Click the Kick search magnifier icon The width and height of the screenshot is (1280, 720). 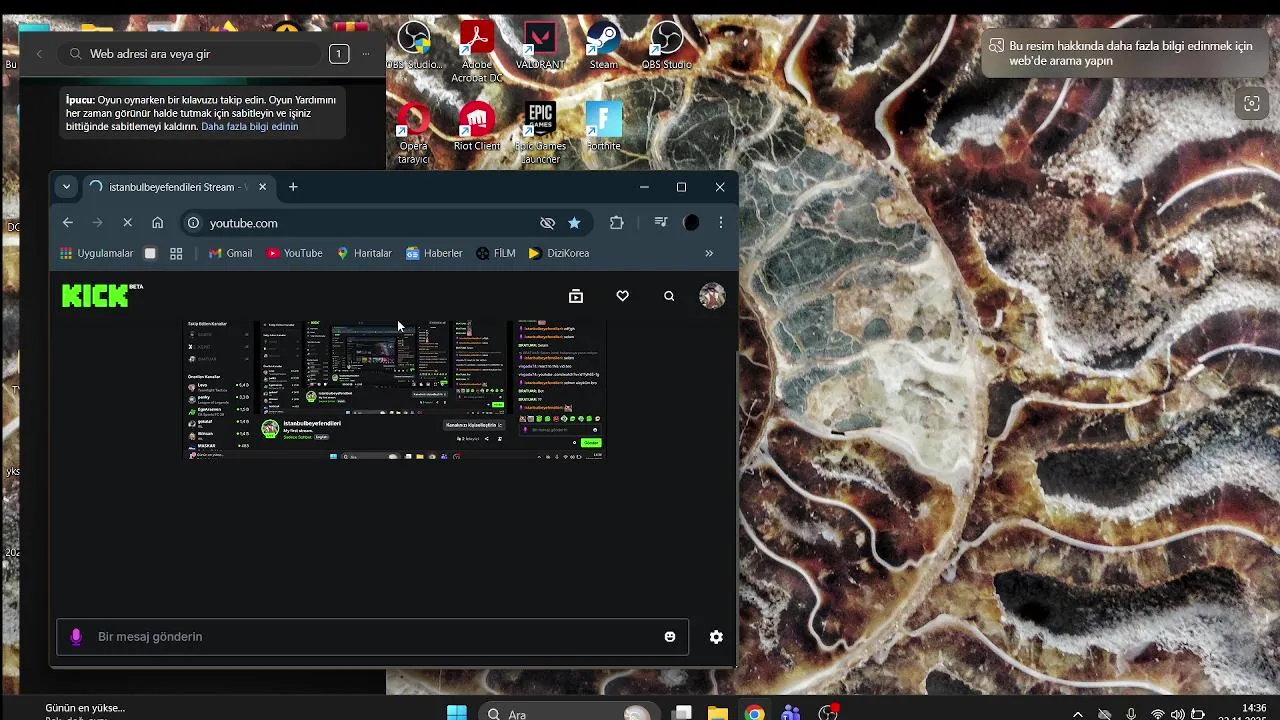(669, 296)
